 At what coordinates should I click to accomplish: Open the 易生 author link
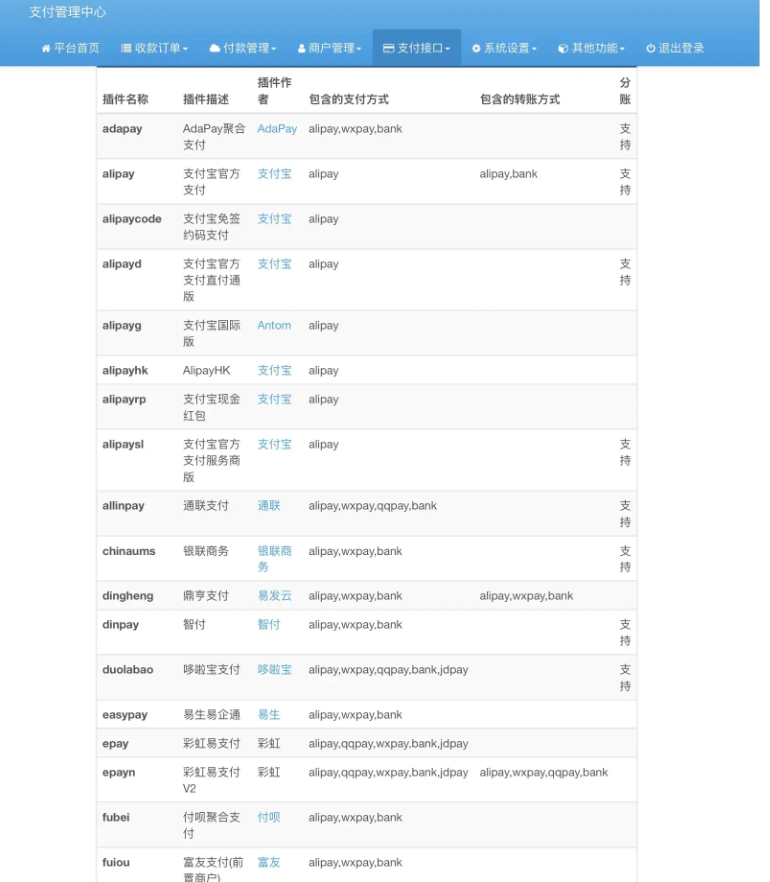[x=269, y=715]
